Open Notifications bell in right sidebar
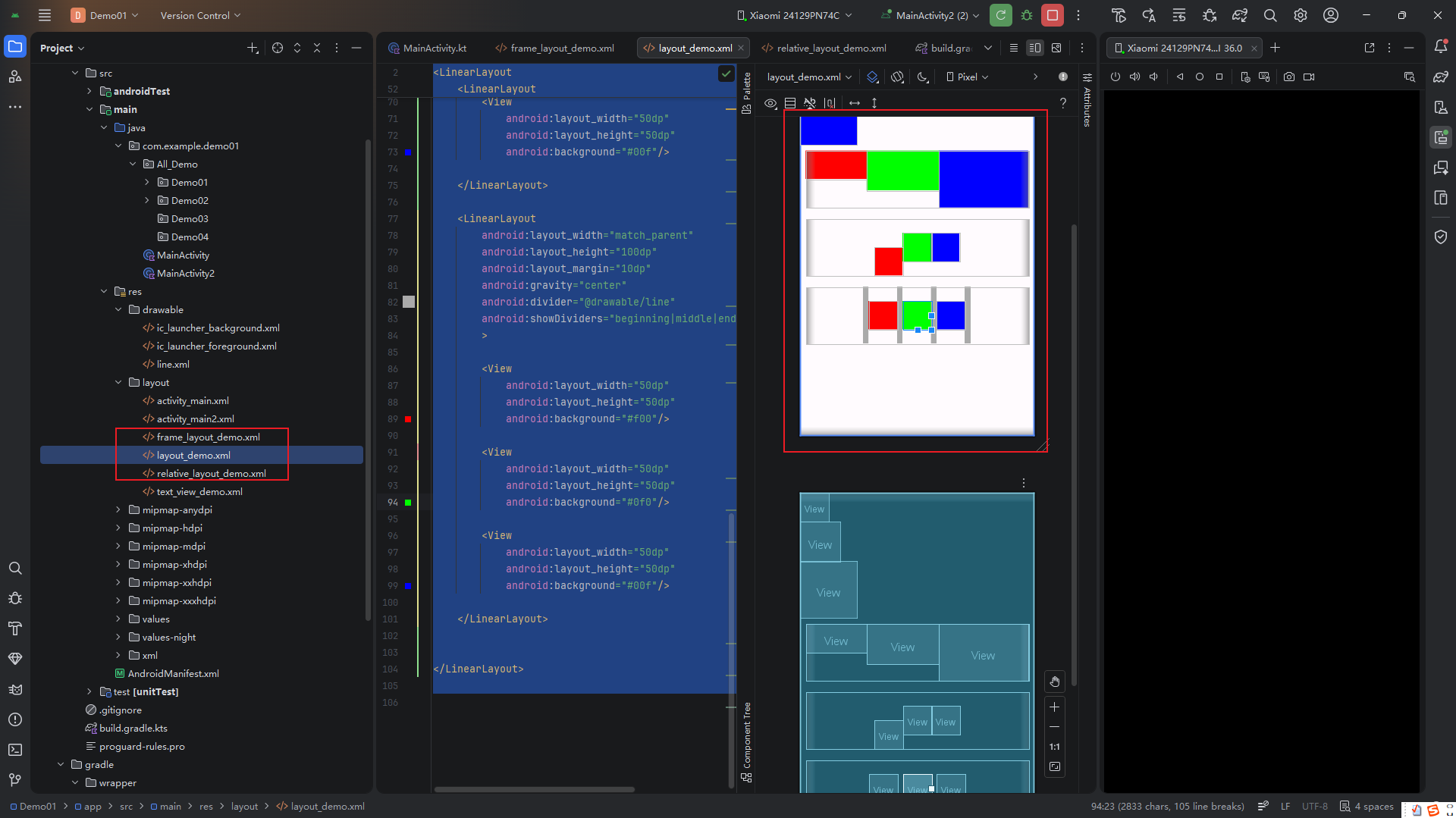This screenshot has width=1456, height=818. tap(1441, 46)
